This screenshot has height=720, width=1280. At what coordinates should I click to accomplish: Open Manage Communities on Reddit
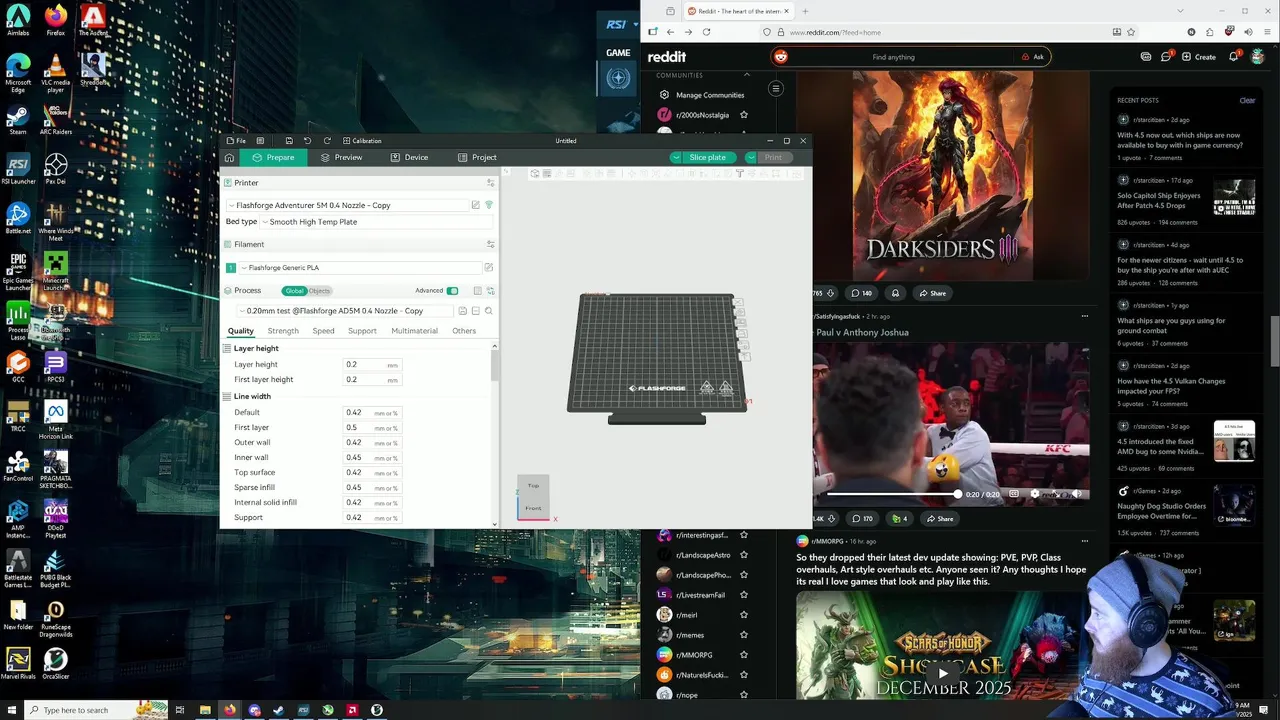click(701, 95)
